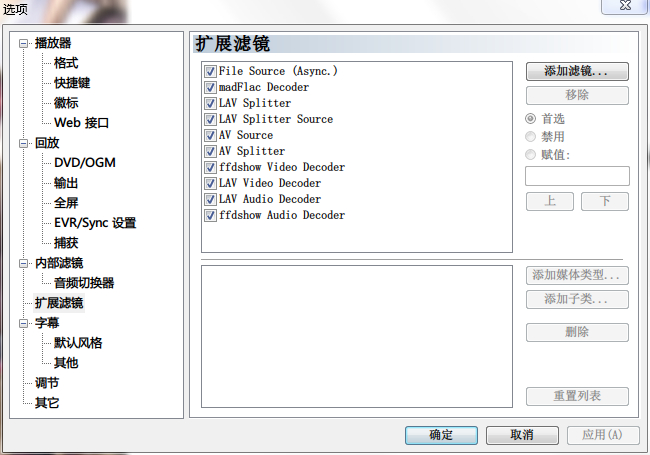The image size is (650, 455).
Task: Collapse the 字幕 tree node
Action: 24,324
